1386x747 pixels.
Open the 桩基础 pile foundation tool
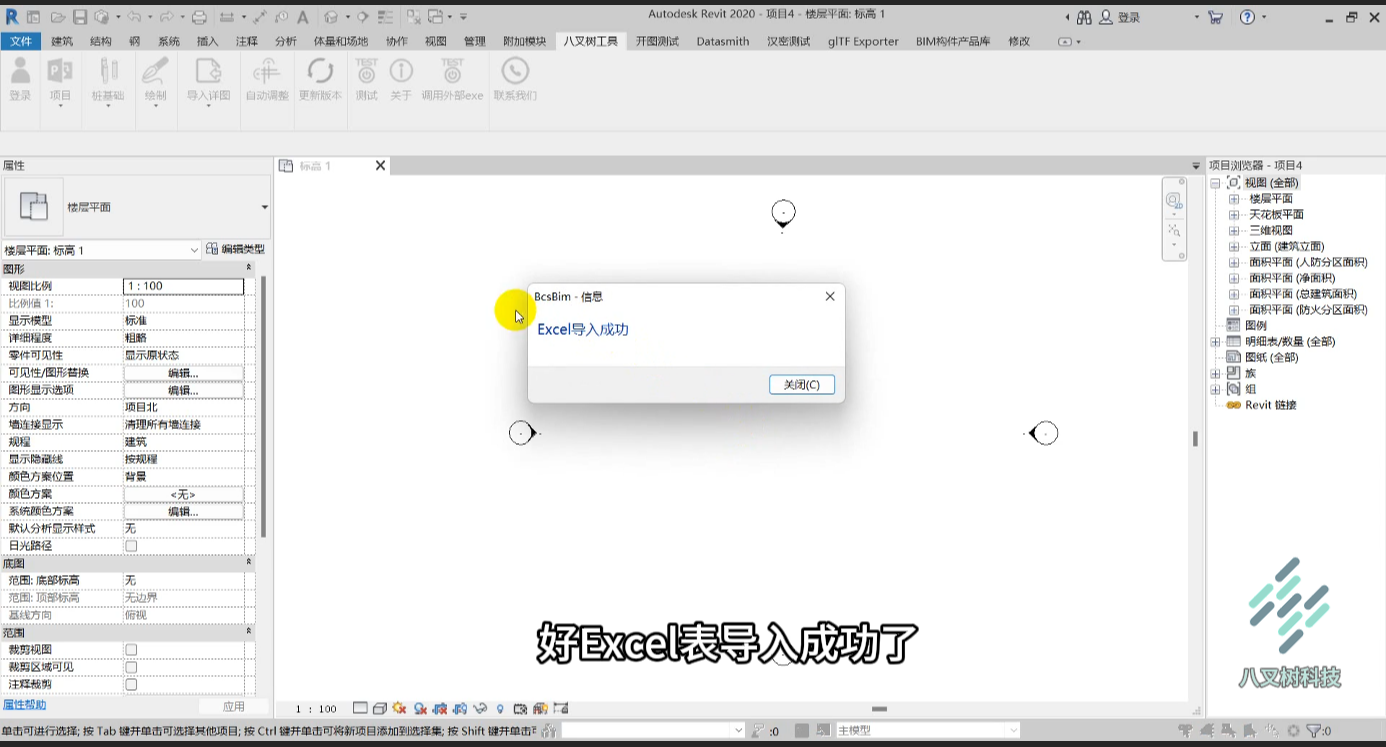tap(108, 80)
